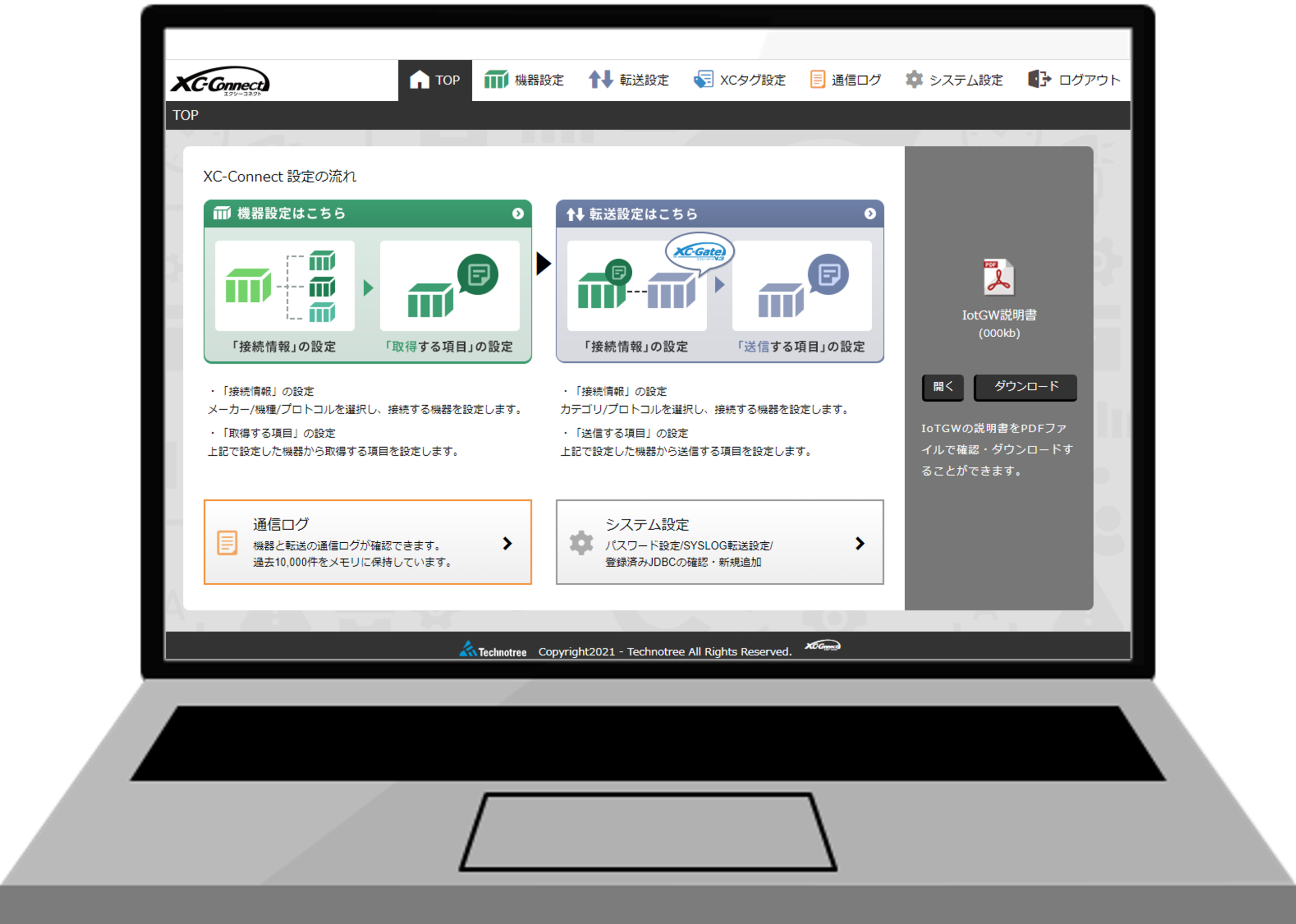Click the green「接続情報」の設定 device thumbnail
This screenshot has width=1296, height=924.
(x=285, y=286)
